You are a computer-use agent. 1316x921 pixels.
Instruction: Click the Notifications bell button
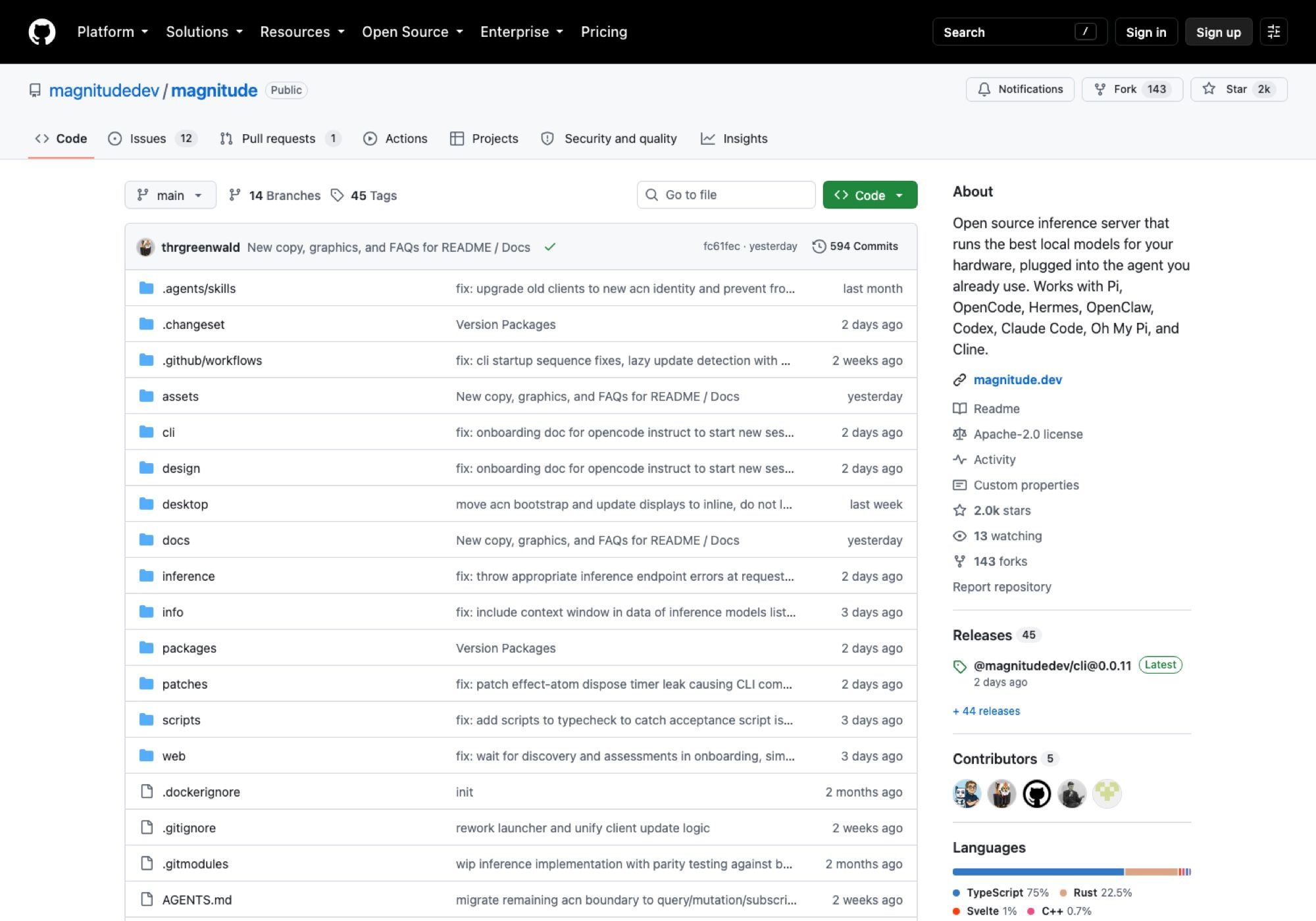tap(1020, 89)
